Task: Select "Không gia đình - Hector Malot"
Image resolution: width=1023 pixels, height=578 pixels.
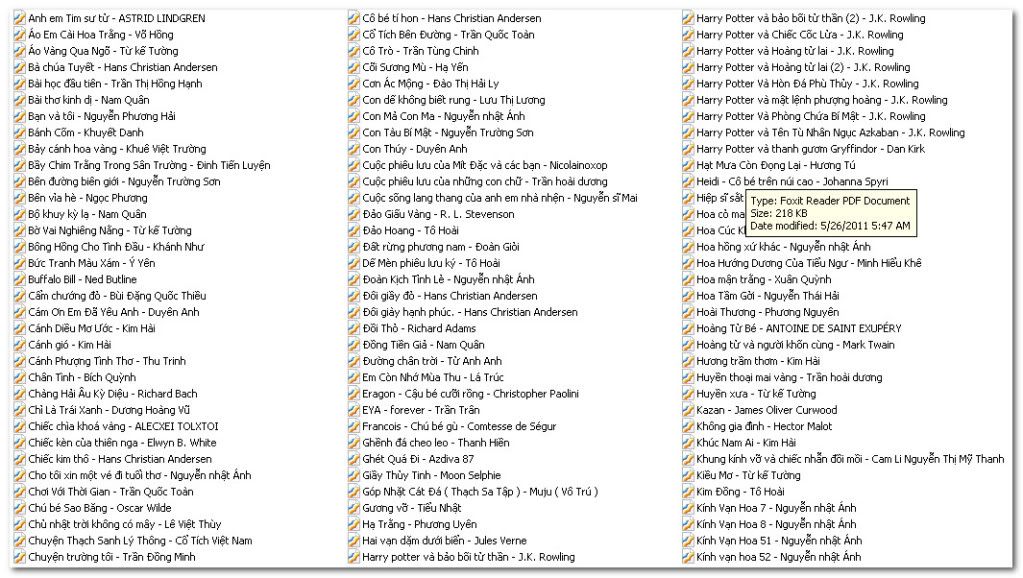Action: point(765,426)
